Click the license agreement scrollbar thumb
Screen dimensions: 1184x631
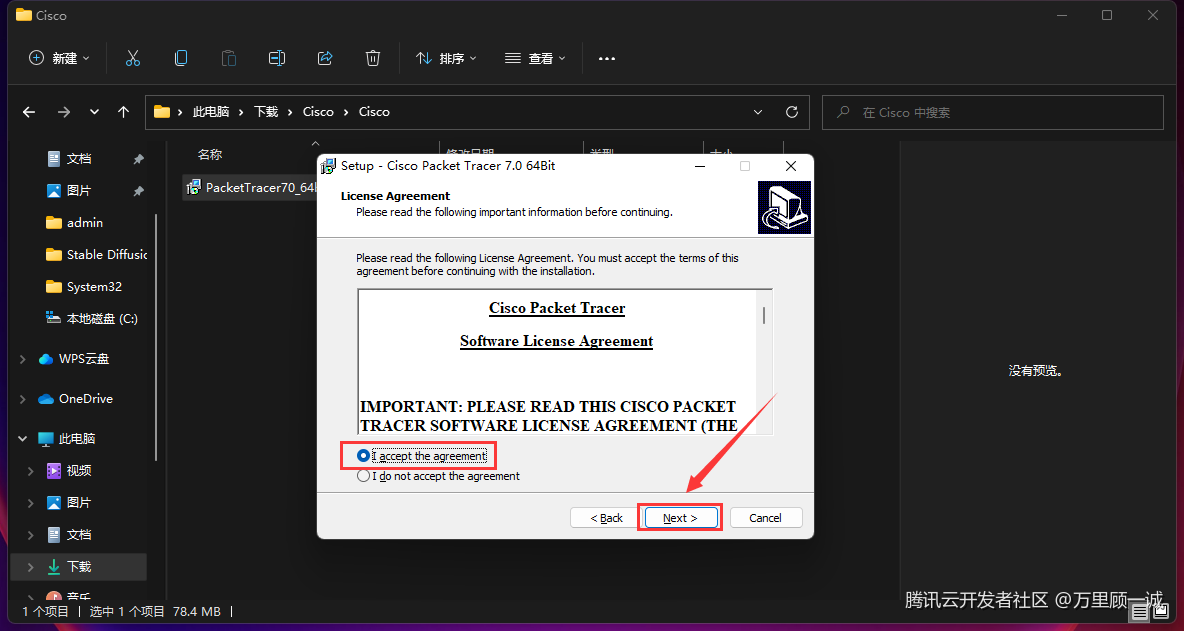(764, 315)
